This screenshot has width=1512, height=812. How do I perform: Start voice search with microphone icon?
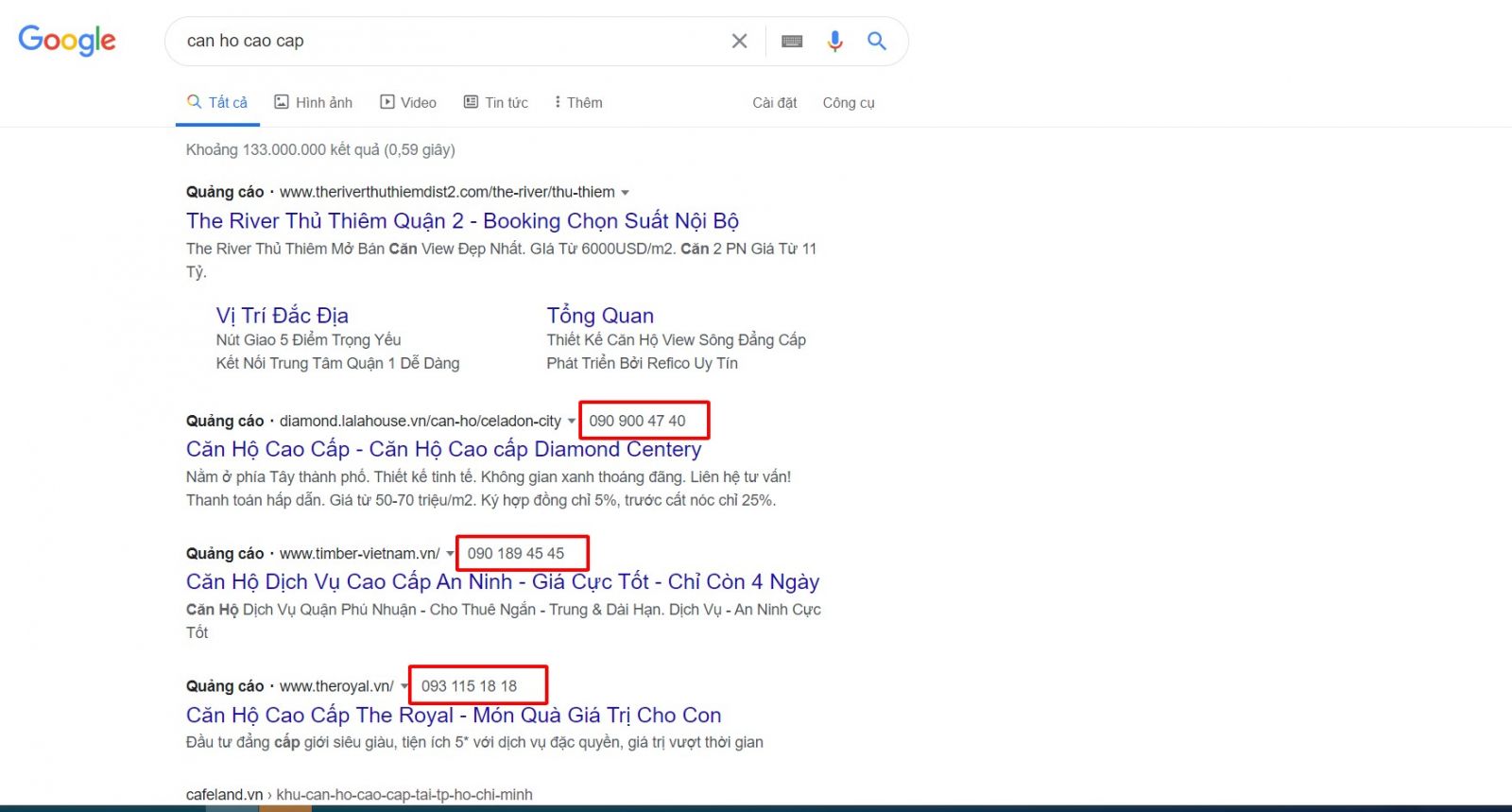point(834,41)
